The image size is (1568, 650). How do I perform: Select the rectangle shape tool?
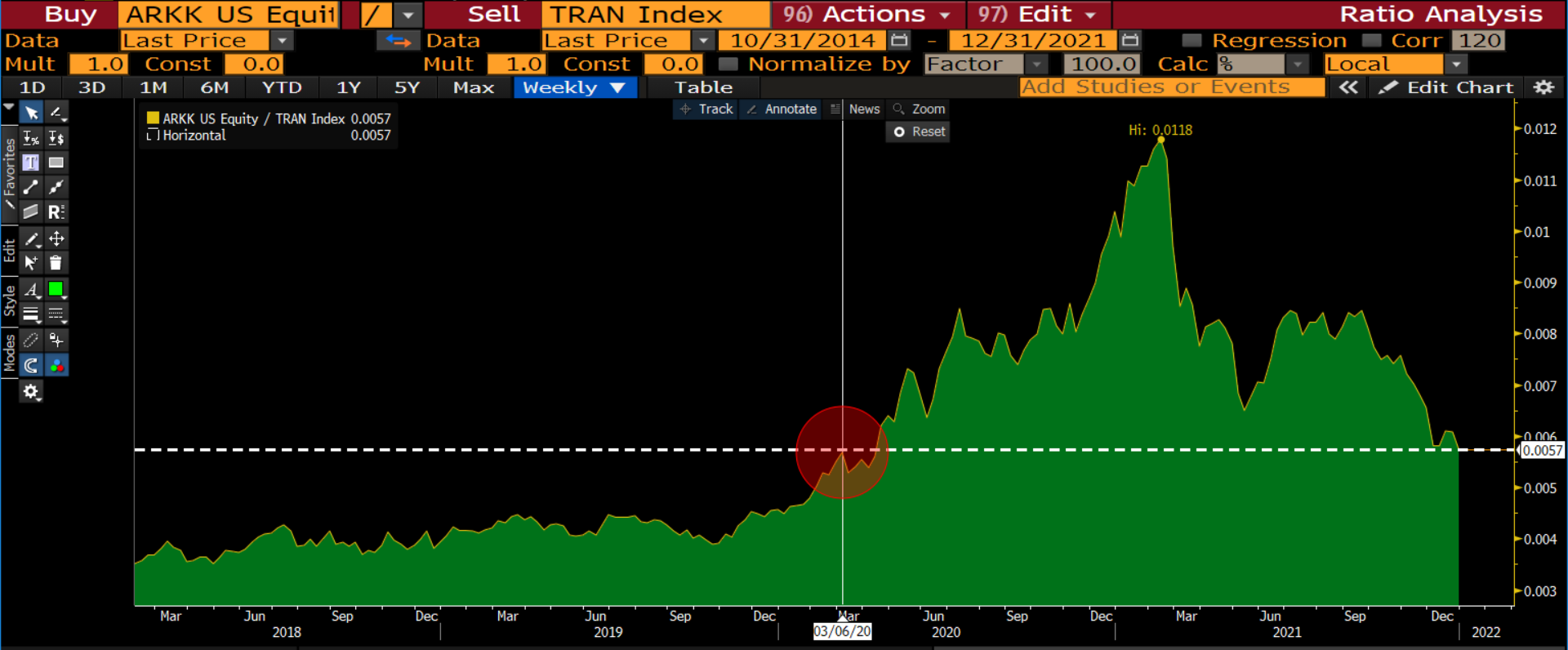click(56, 162)
